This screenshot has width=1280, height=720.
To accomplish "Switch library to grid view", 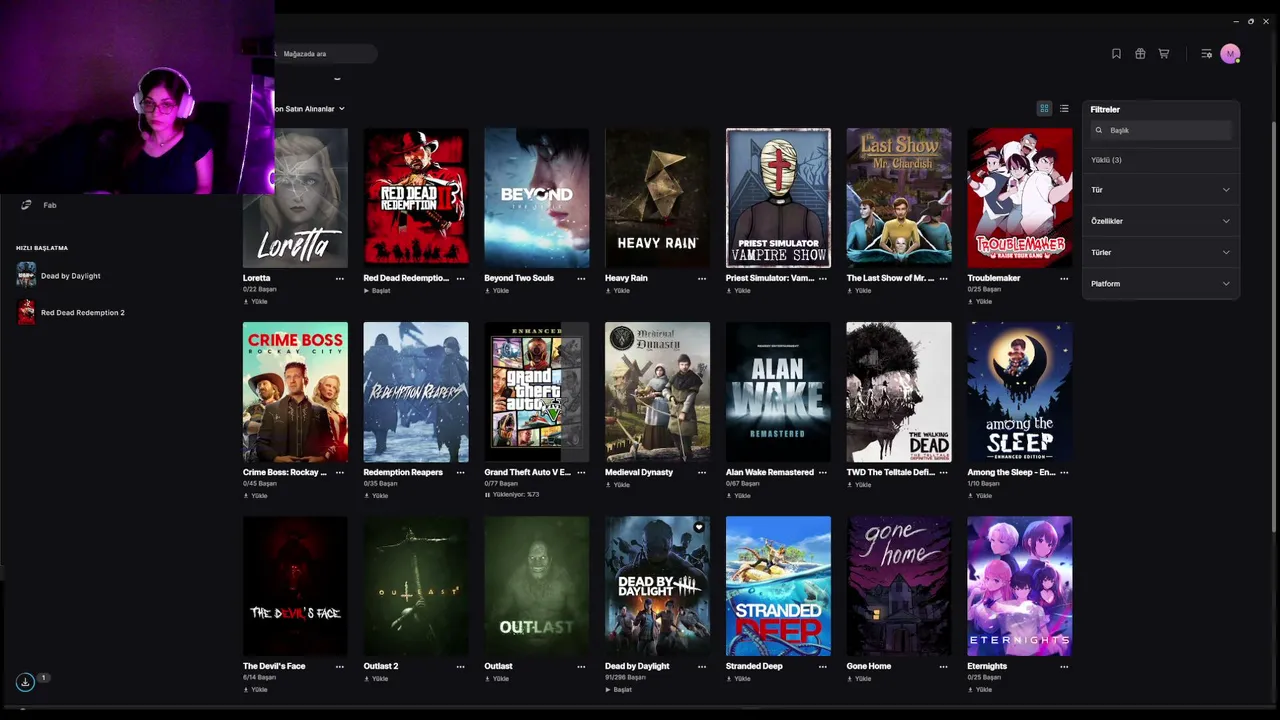I will [x=1044, y=109].
